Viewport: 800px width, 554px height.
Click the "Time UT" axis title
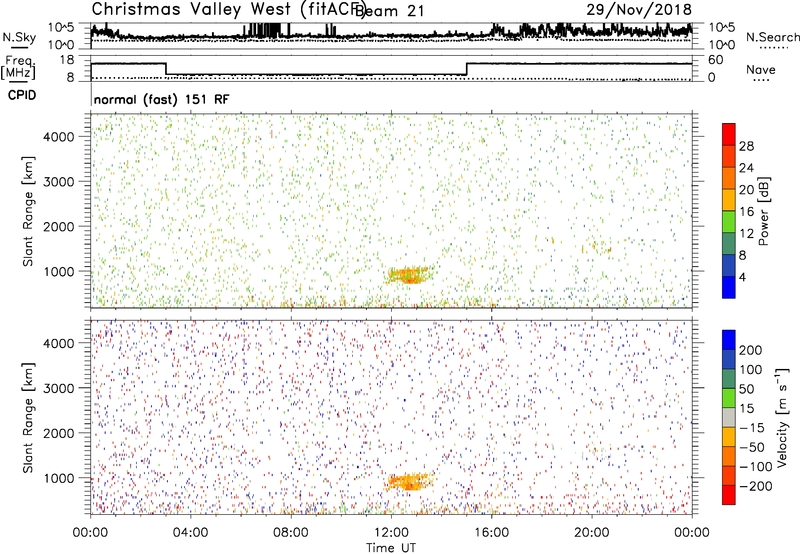(x=391, y=548)
